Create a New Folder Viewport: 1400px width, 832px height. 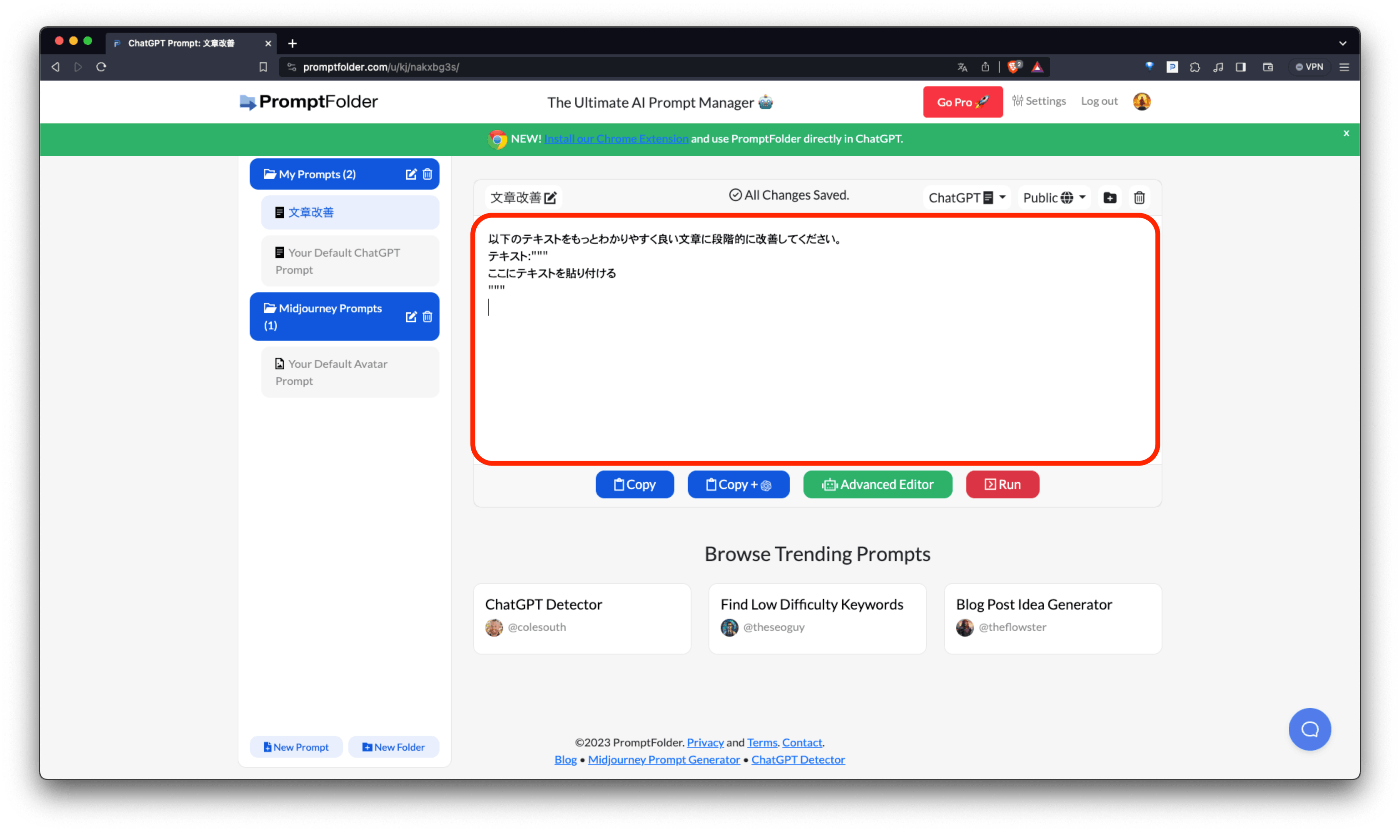pyautogui.click(x=393, y=747)
